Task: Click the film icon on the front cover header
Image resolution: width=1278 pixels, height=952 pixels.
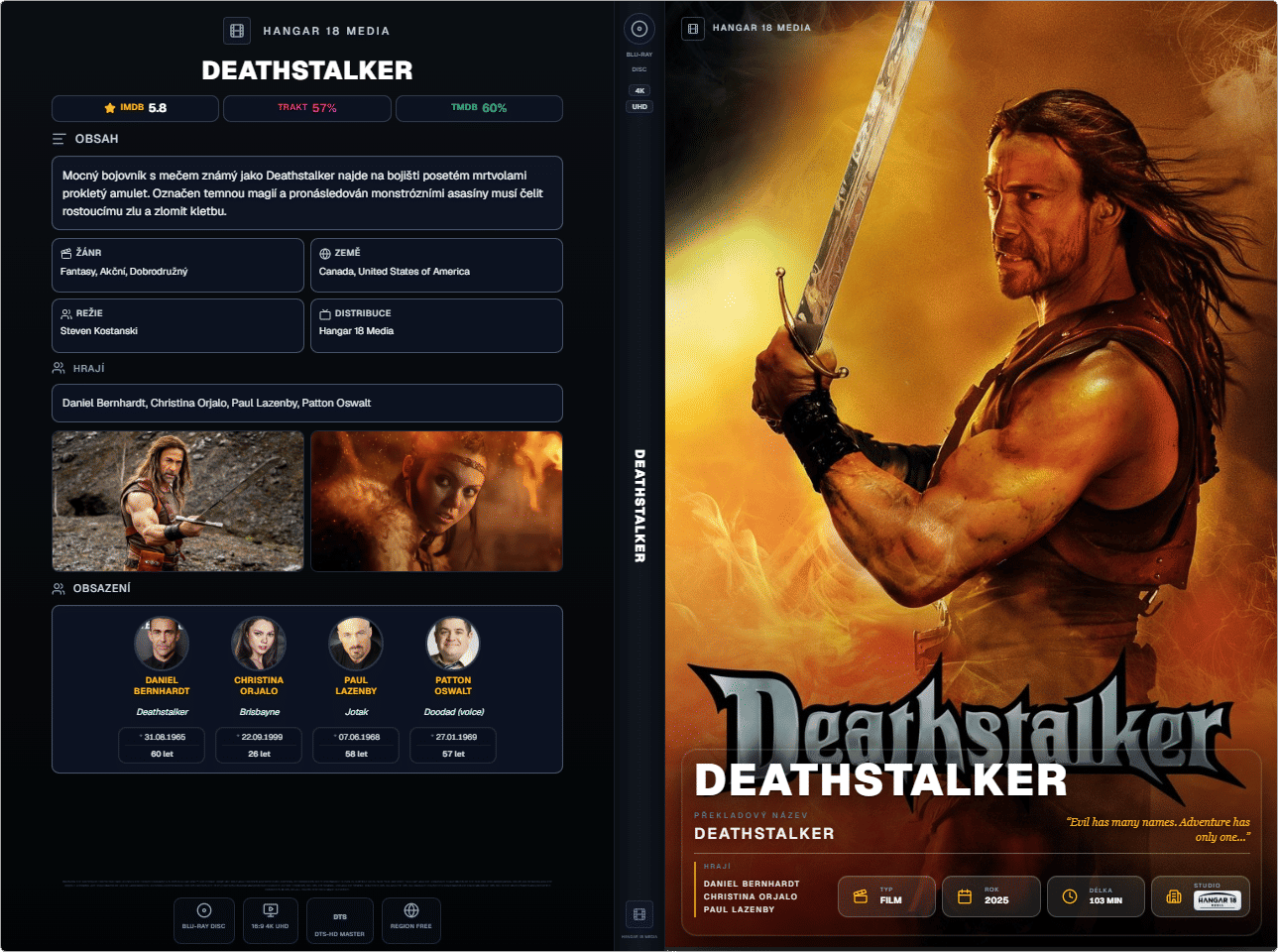Action: 693,29
